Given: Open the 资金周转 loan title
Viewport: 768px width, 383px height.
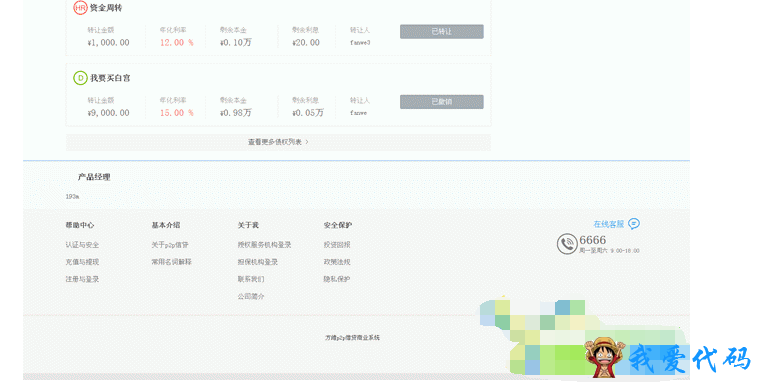Looking at the screenshot, I should click(106, 8).
